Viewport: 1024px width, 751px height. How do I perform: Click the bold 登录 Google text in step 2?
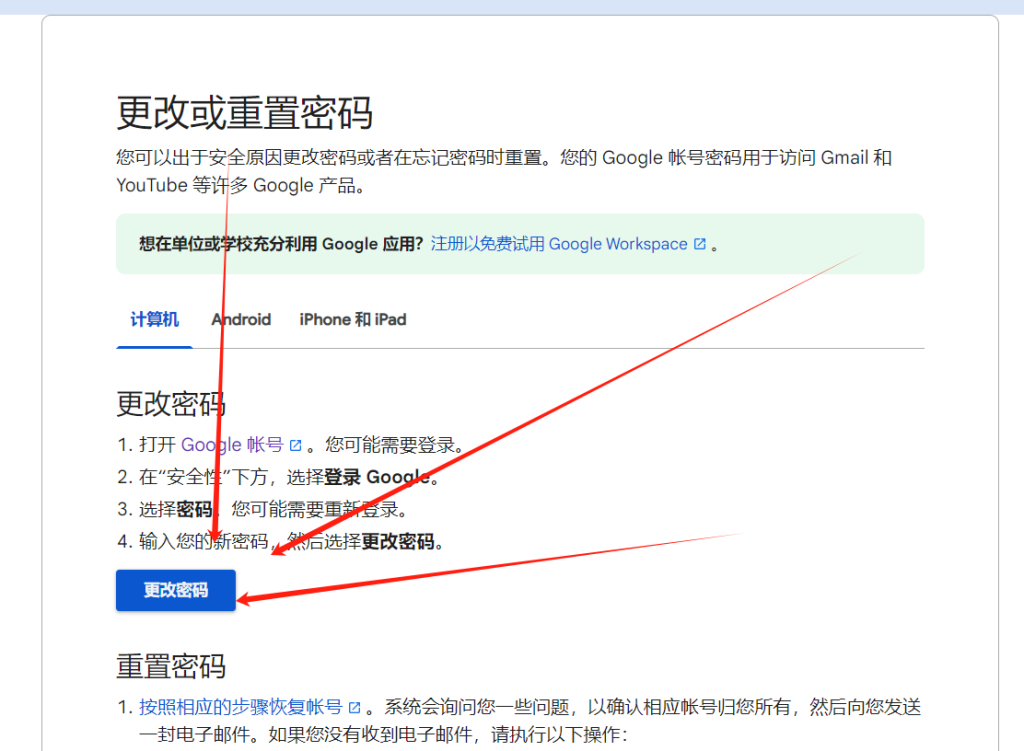tap(378, 477)
